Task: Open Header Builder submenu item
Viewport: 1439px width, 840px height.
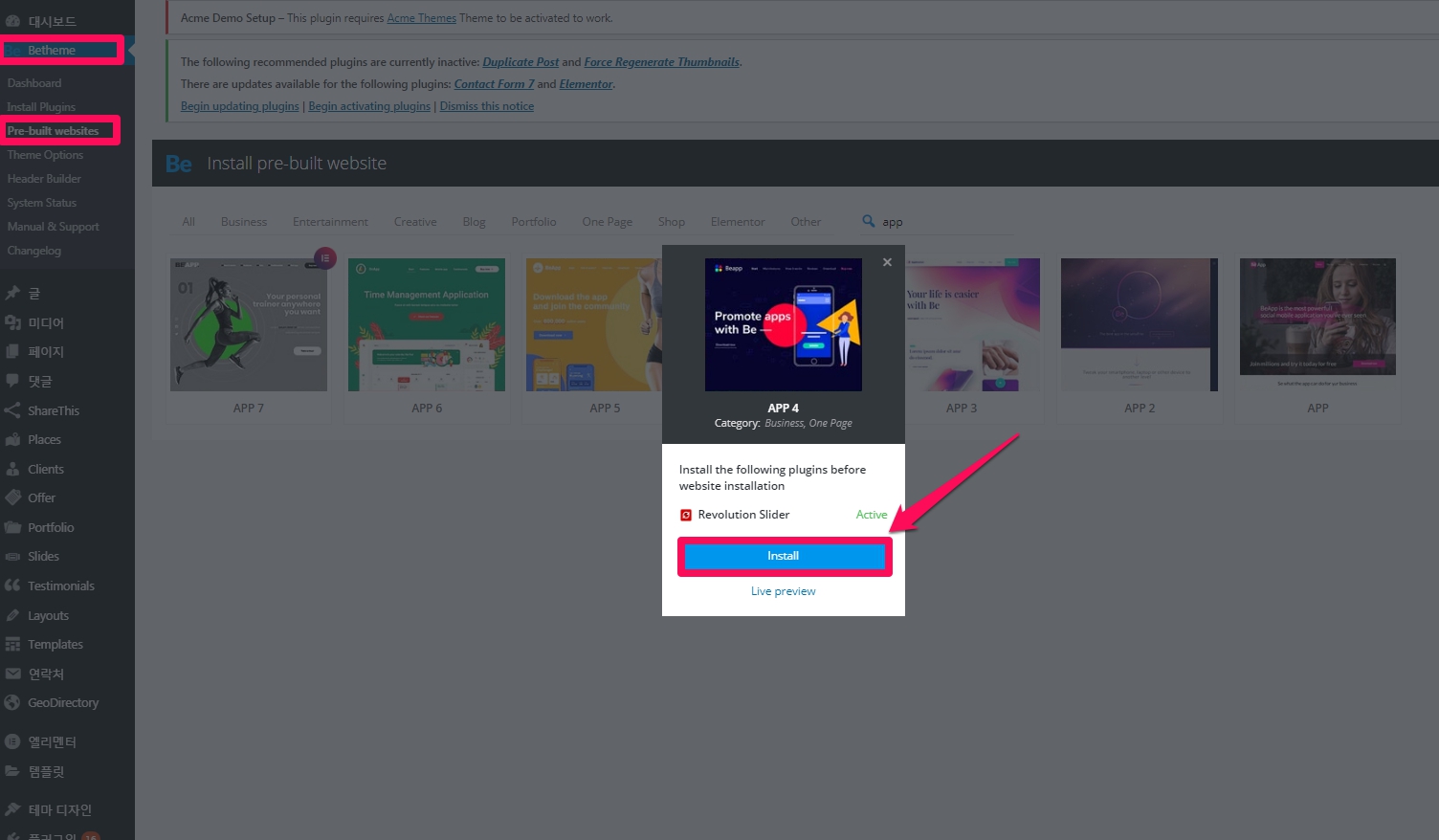Action: pyautogui.click(x=44, y=179)
